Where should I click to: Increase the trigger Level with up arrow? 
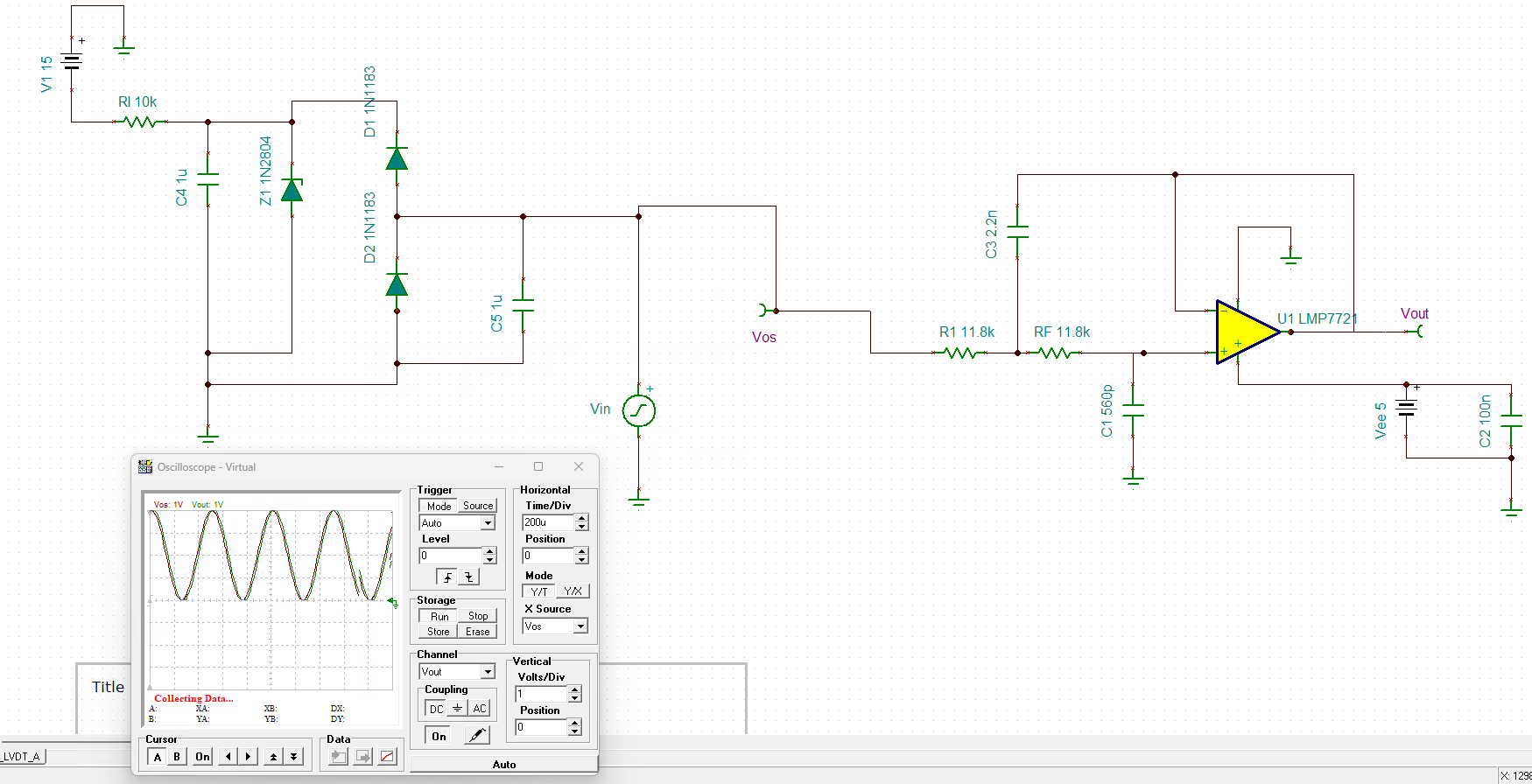click(489, 551)
